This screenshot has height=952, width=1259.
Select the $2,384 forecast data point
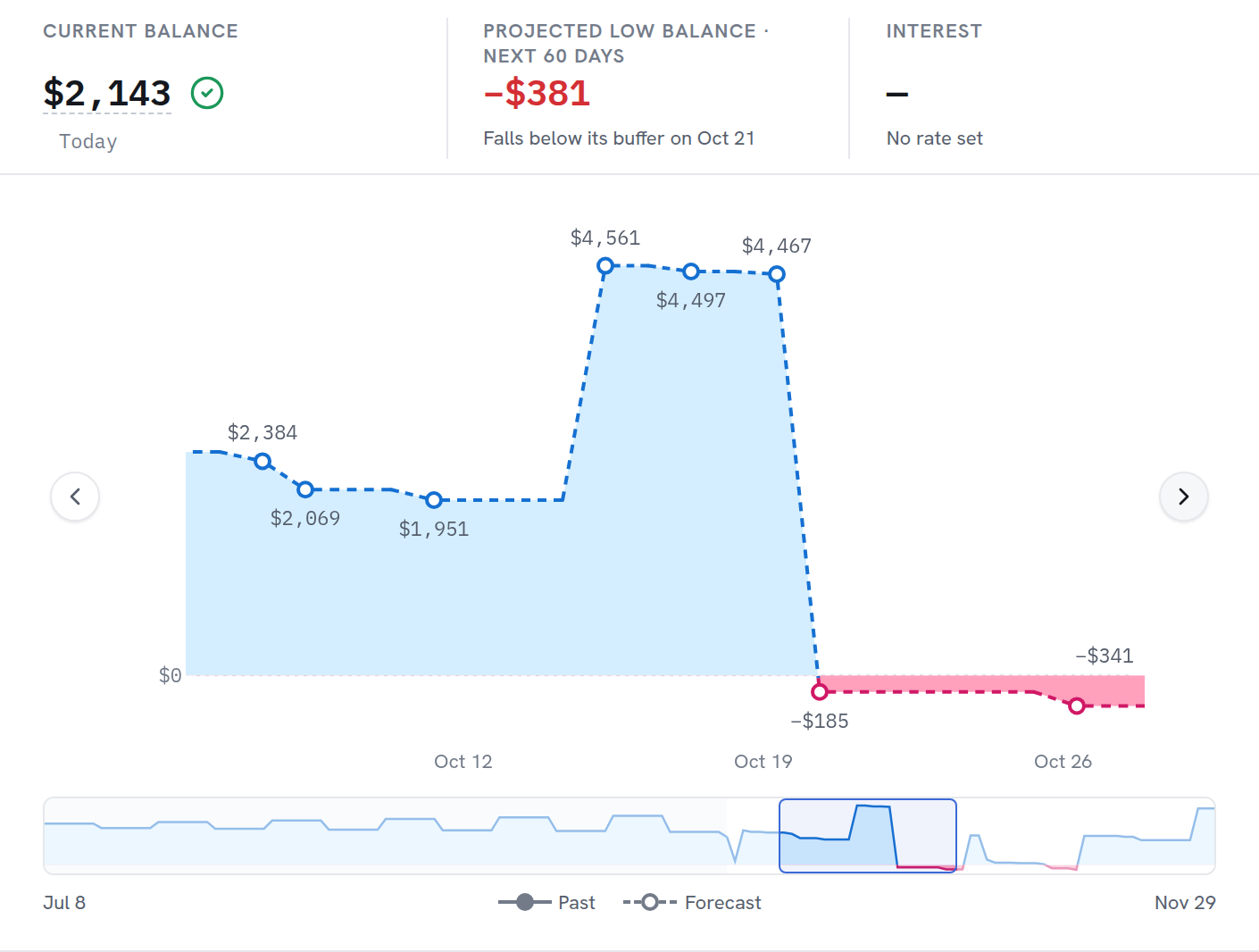click(263, 462)
